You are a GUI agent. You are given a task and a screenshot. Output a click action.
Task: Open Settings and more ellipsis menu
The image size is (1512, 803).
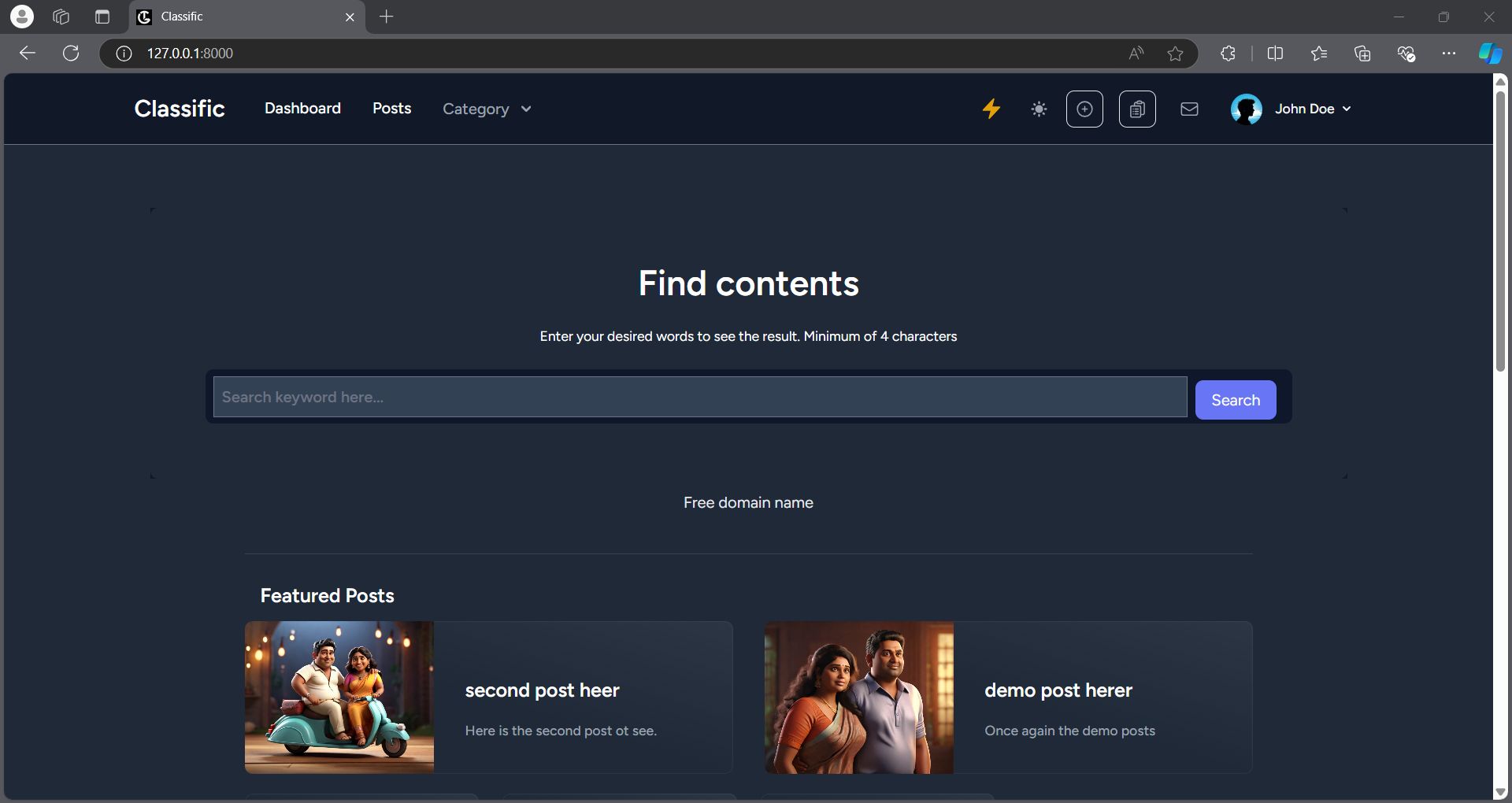coord(1449,54)
